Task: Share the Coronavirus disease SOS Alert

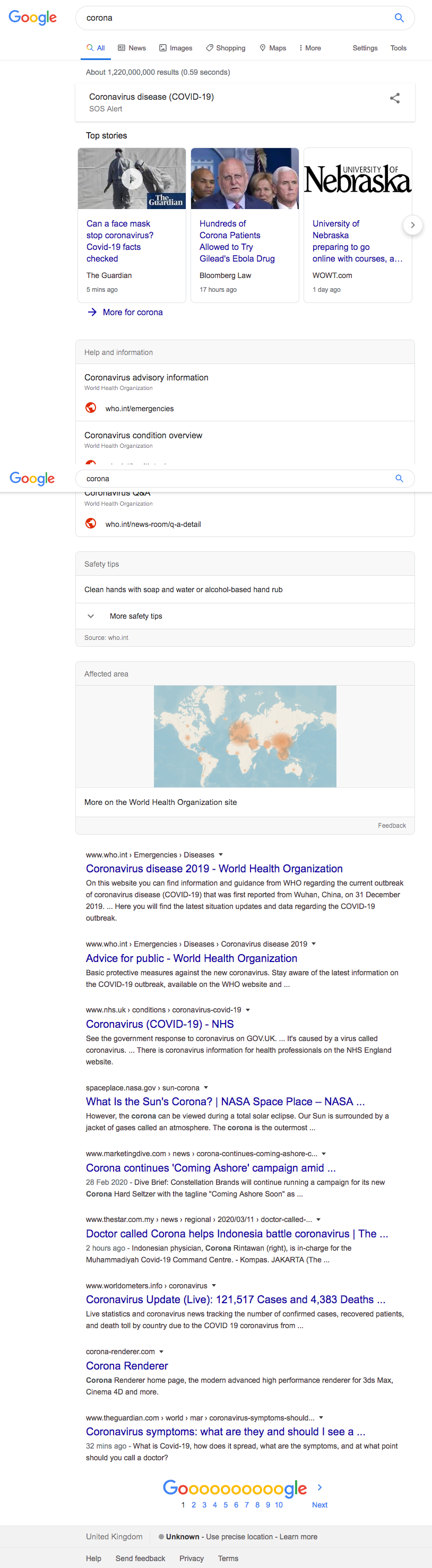Action: (395, 98)
